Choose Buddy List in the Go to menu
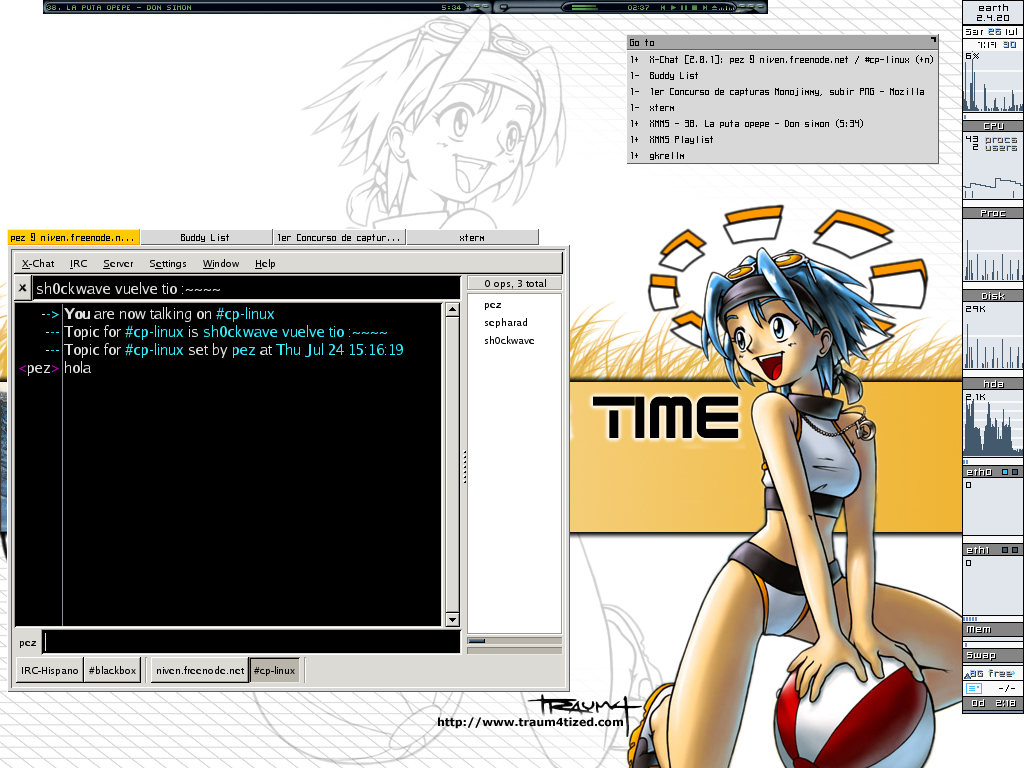The width and height of the screenshot is (1024, 768). click(782, 76)
